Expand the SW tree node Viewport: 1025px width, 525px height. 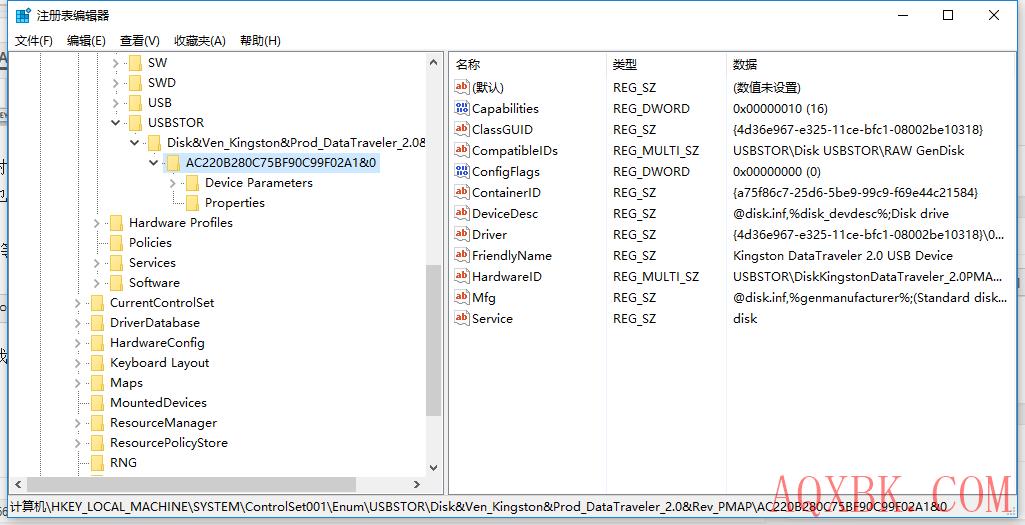coord(116,63)
